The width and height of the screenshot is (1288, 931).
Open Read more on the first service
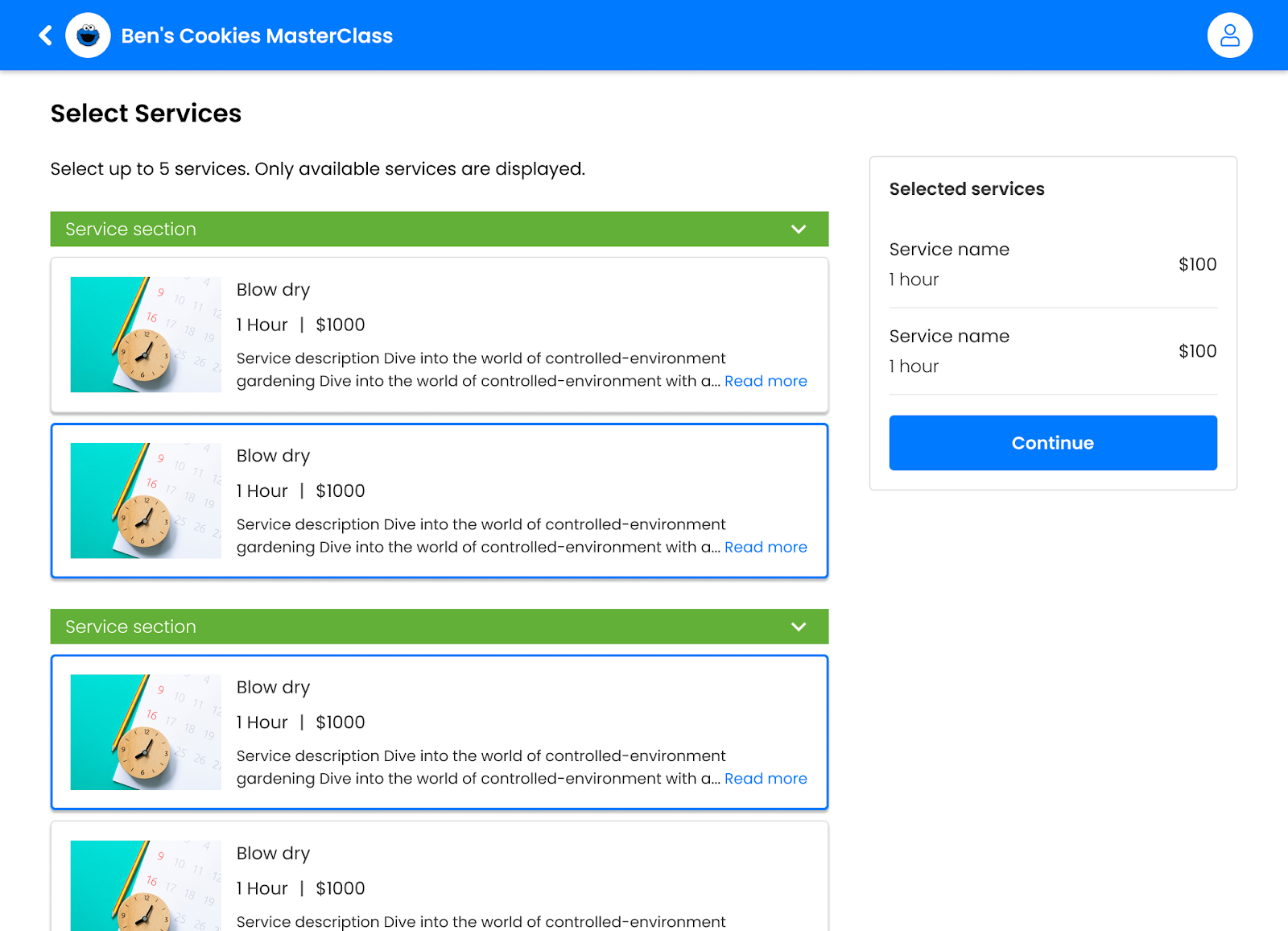pyautogui.click(x=765, y=381)
